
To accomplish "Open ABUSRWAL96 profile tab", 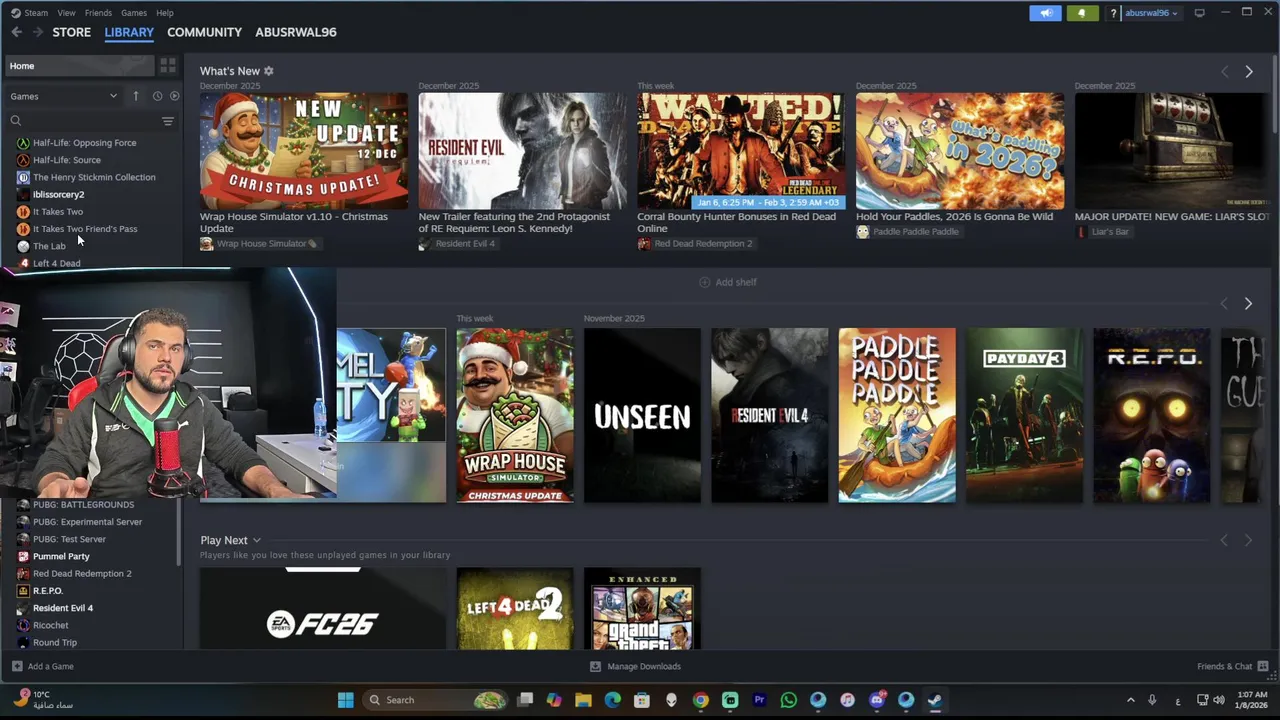I will pyautogui.click(x=295, y=32).
